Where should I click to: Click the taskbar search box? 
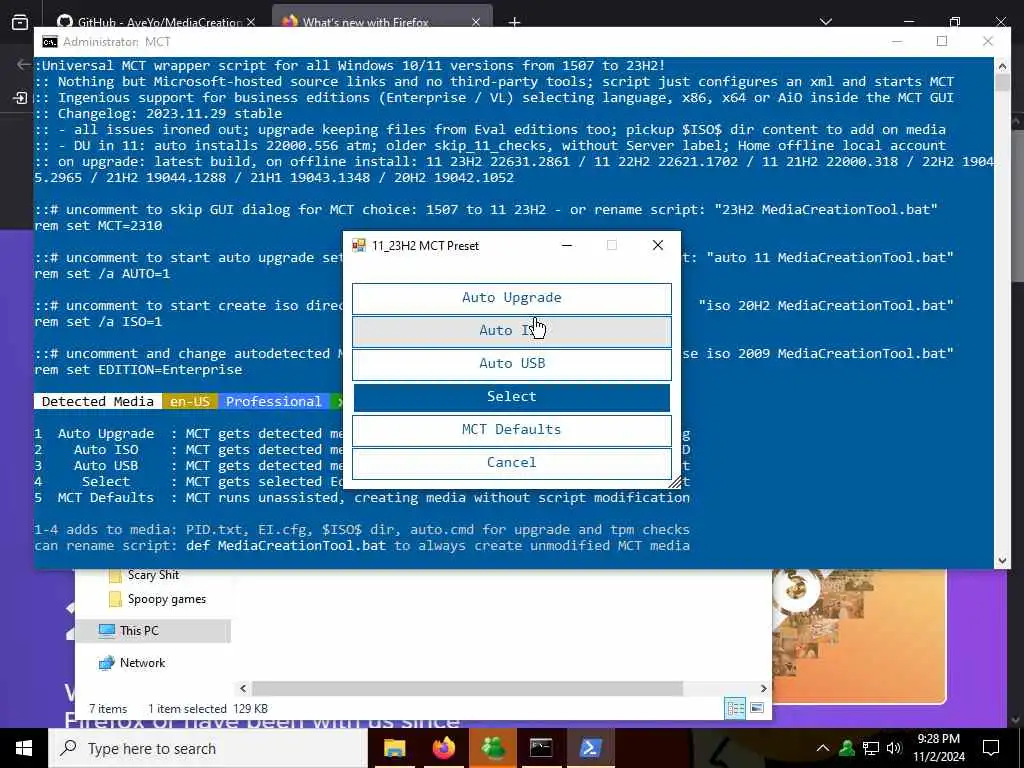click(x=208, y=748)
